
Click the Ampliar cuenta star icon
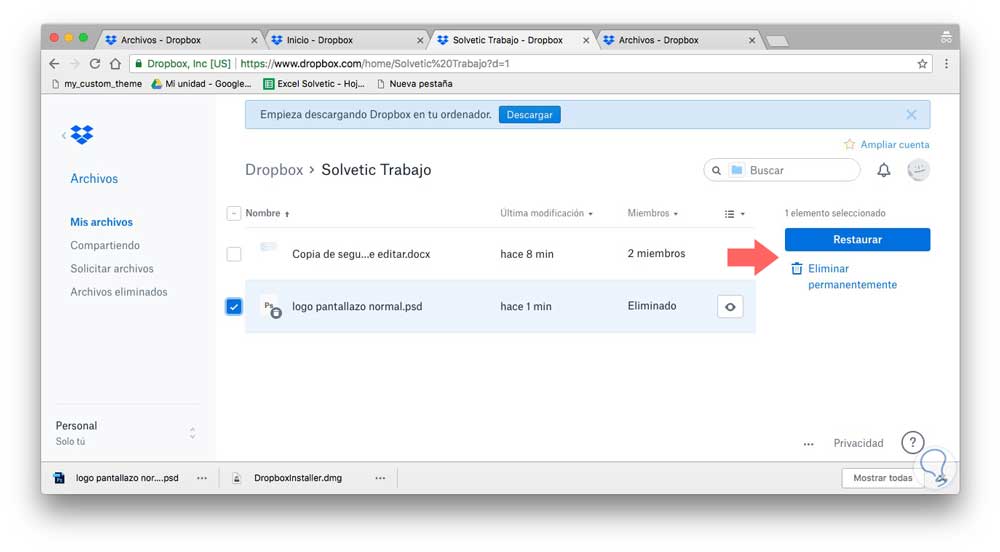coord(849,145)
